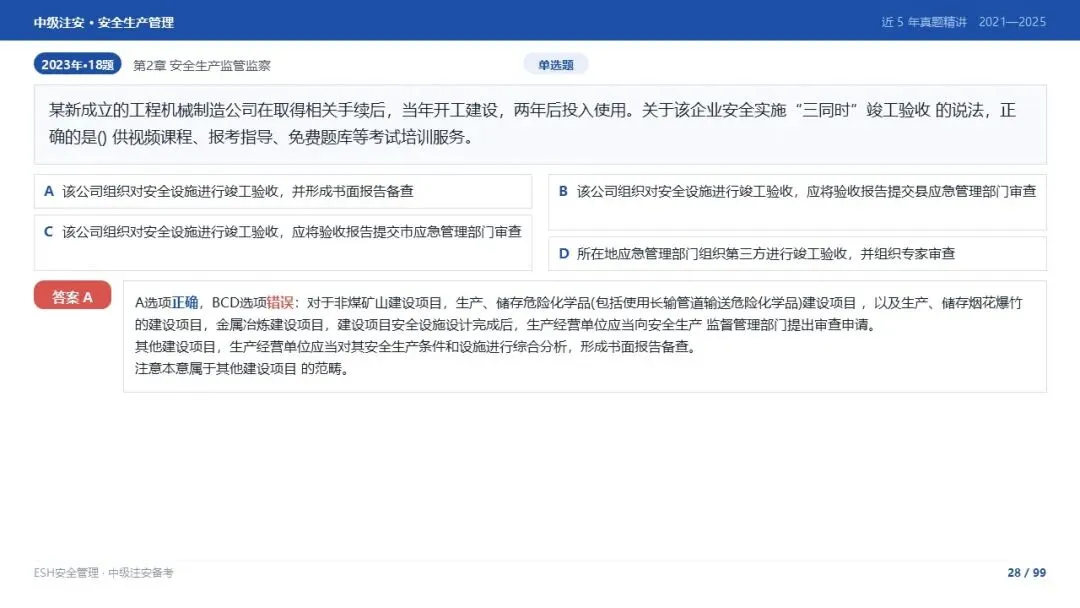This screenshot has height=608, width=1080.
Task: Select option B 提交县应急管理部门审查
Action: click(797, 202)
